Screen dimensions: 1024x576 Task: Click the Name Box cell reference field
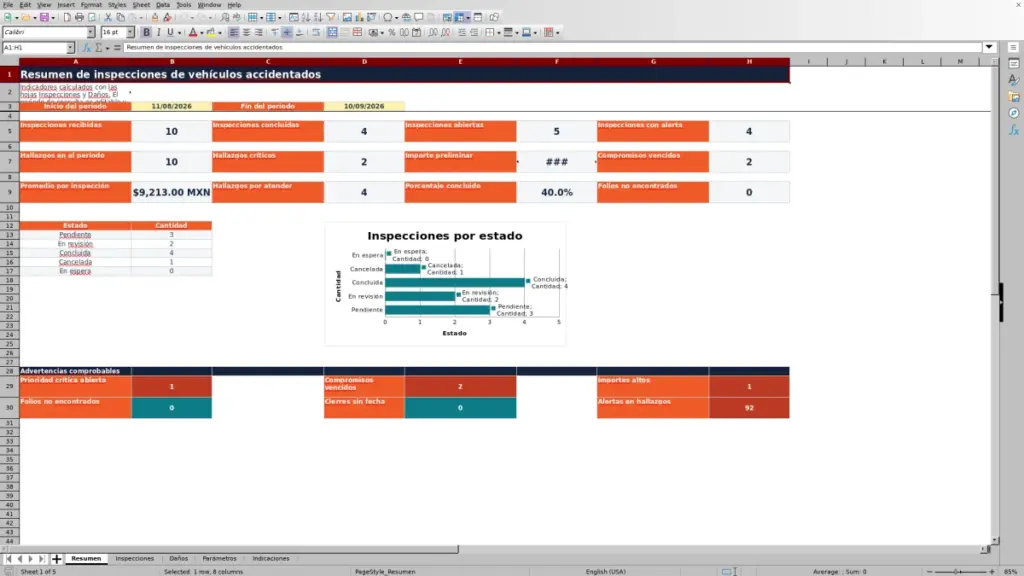(x=34, y=47)
